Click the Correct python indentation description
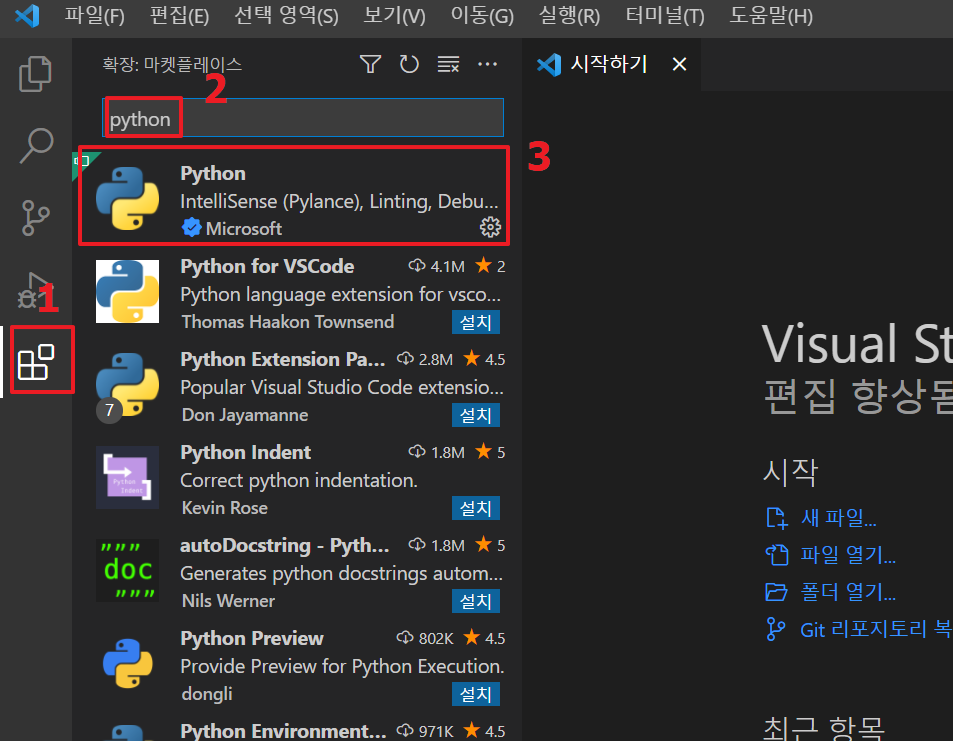 (299, 480)
